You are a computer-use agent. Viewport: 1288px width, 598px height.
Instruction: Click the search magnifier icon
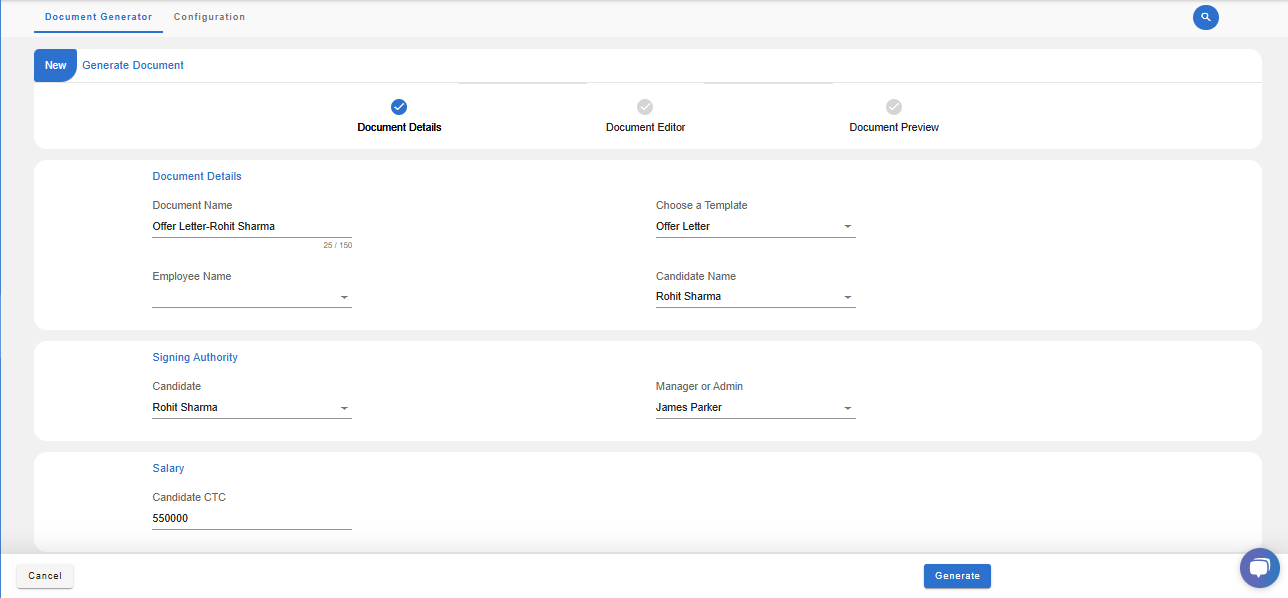(x=1205, y=17)
